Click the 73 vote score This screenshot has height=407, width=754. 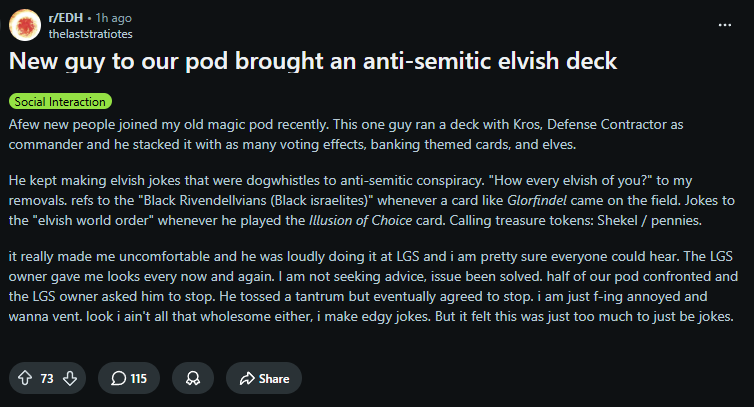[47, 379]
